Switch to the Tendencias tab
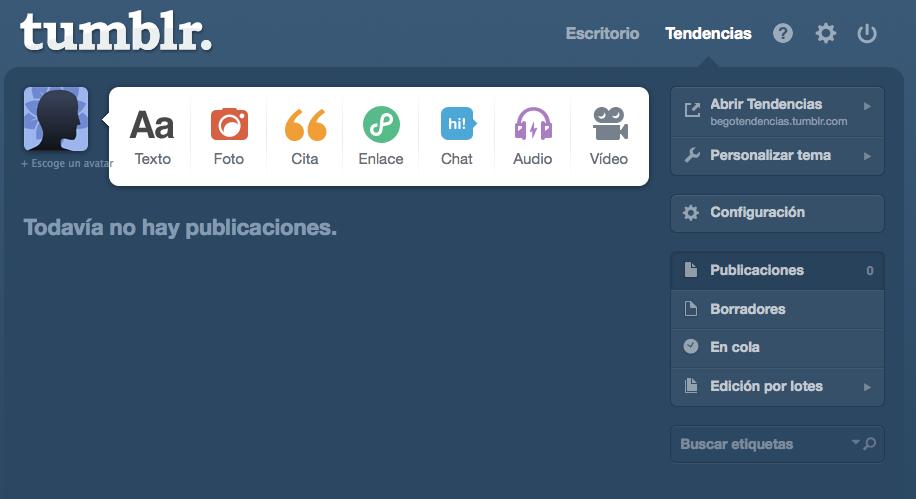916x499 pixels. (708, 33)
